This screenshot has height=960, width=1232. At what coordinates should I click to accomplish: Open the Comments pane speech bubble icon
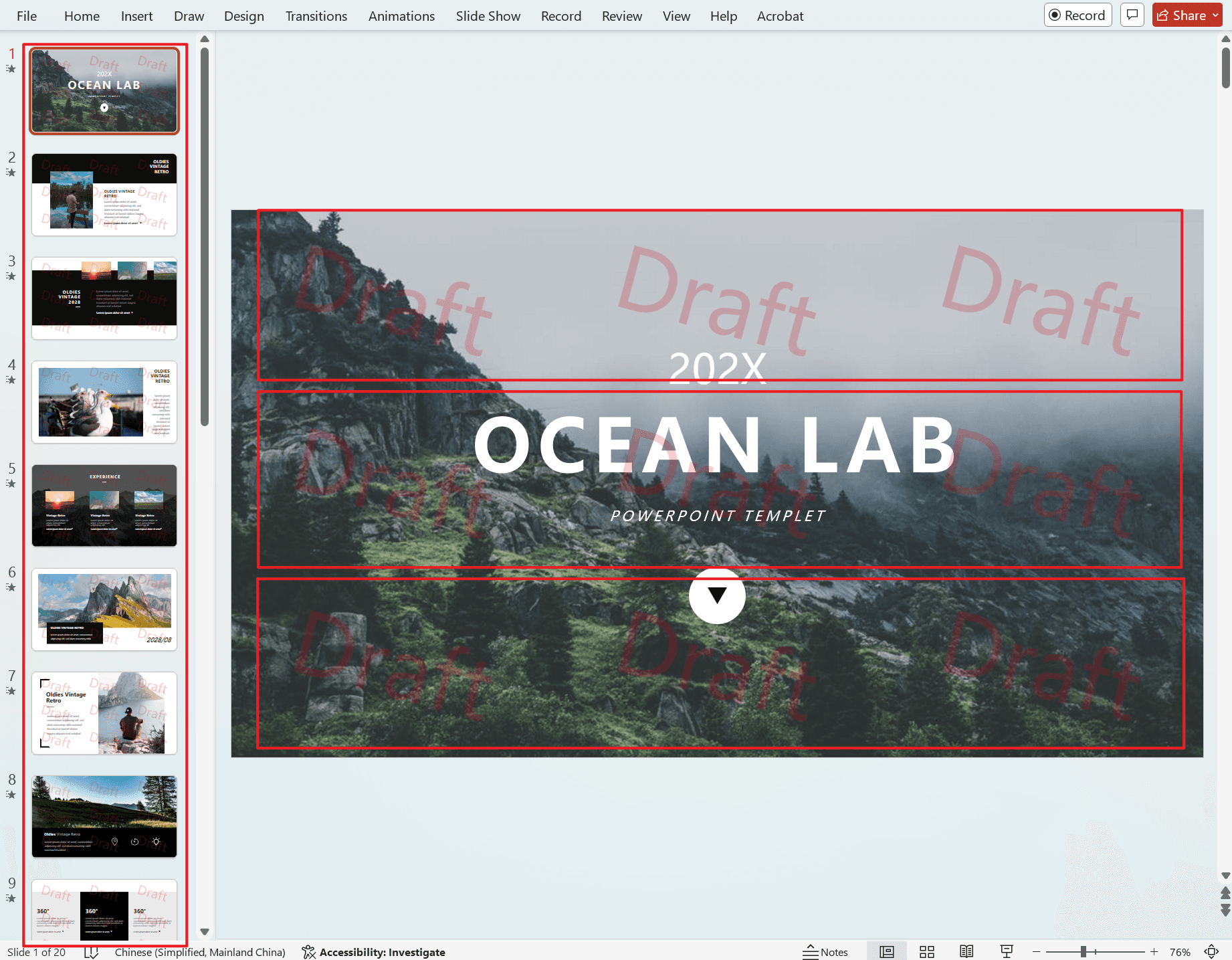click(x=1132, y=15)
